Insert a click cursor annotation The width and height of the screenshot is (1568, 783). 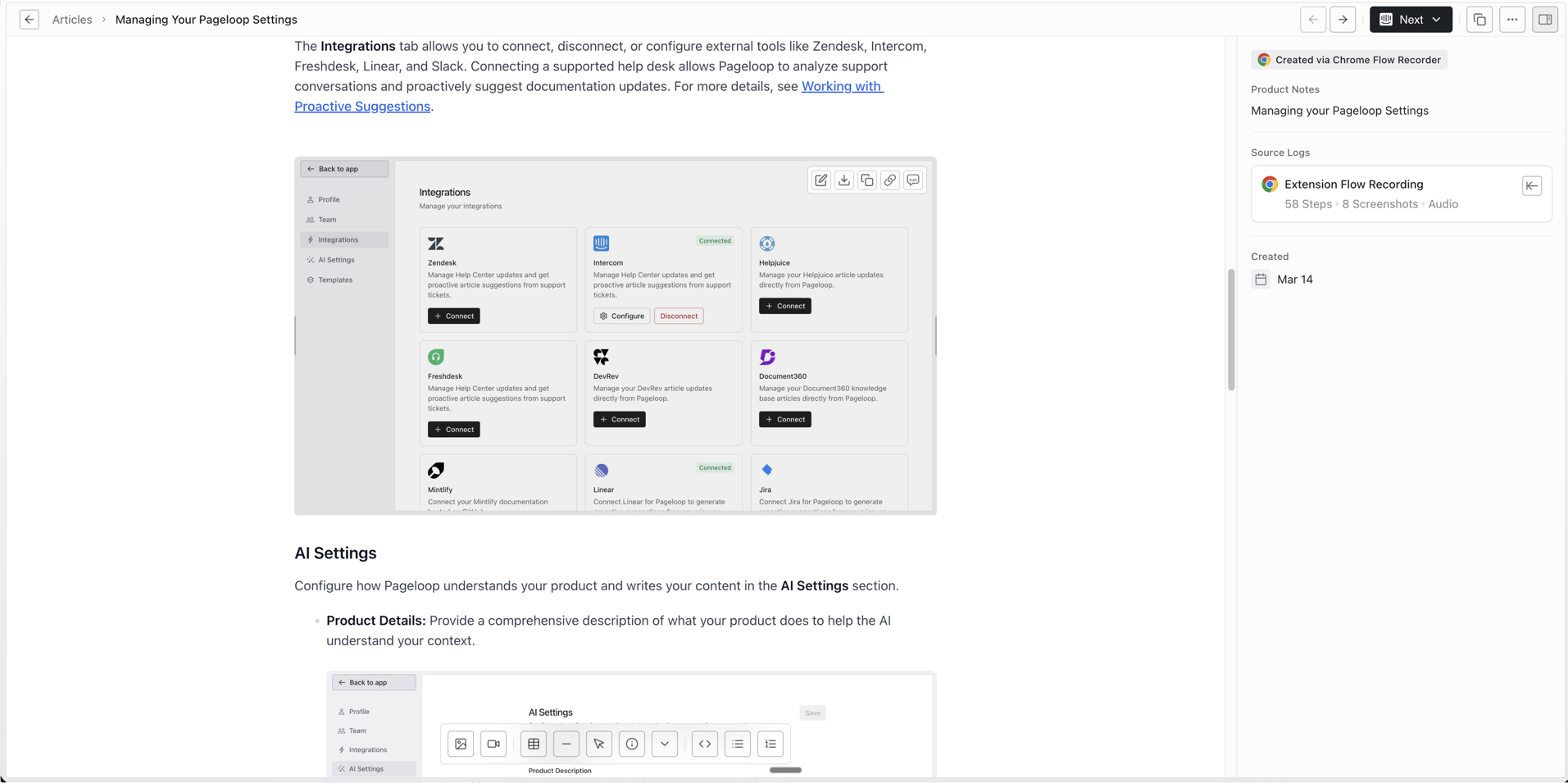(599, 744)
